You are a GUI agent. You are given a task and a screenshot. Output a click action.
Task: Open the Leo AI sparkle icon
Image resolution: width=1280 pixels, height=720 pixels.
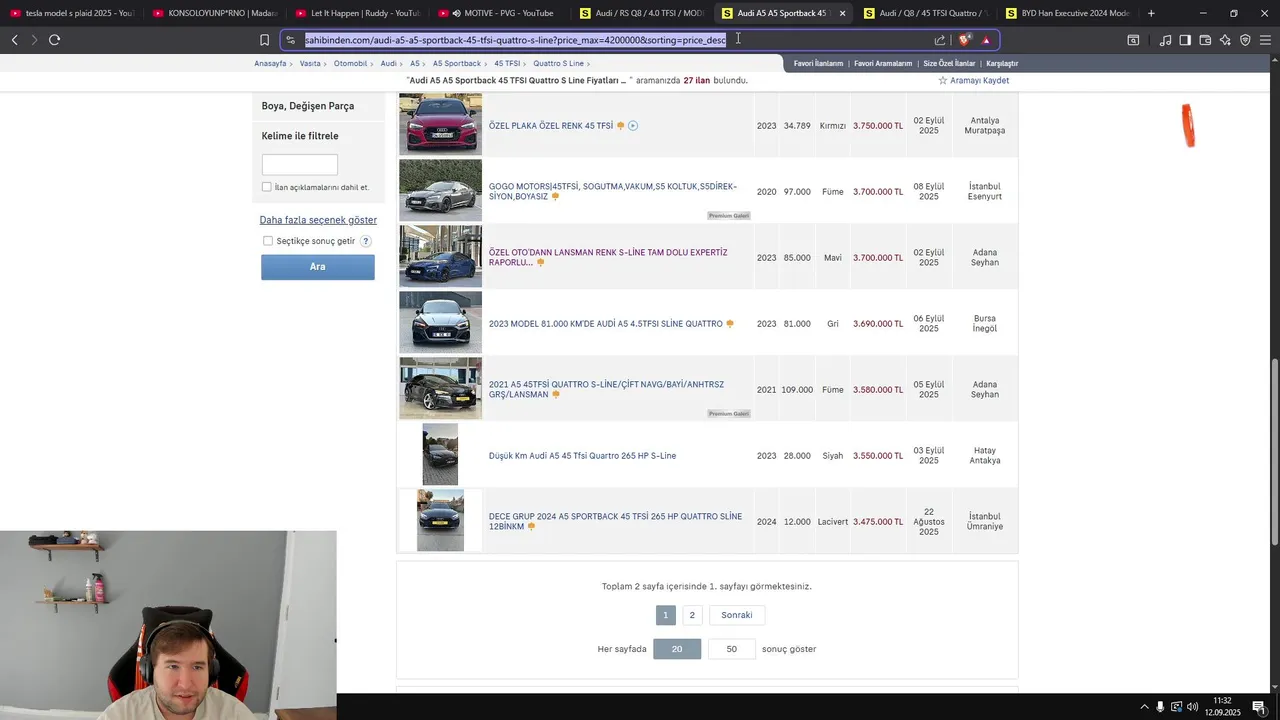click(x=1225, y=40)
